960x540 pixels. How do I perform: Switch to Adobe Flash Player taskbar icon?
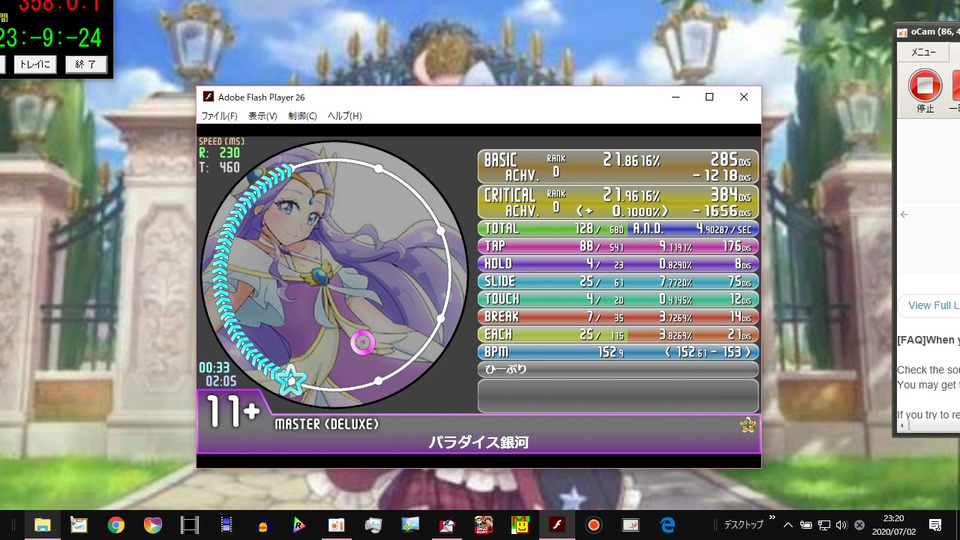(x=557, y=525)
